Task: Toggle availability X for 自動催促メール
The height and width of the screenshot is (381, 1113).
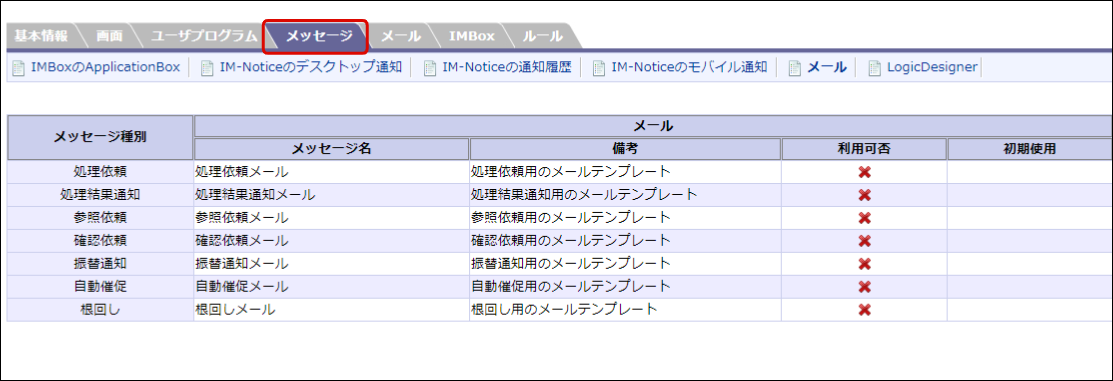Action: (864, 287)
